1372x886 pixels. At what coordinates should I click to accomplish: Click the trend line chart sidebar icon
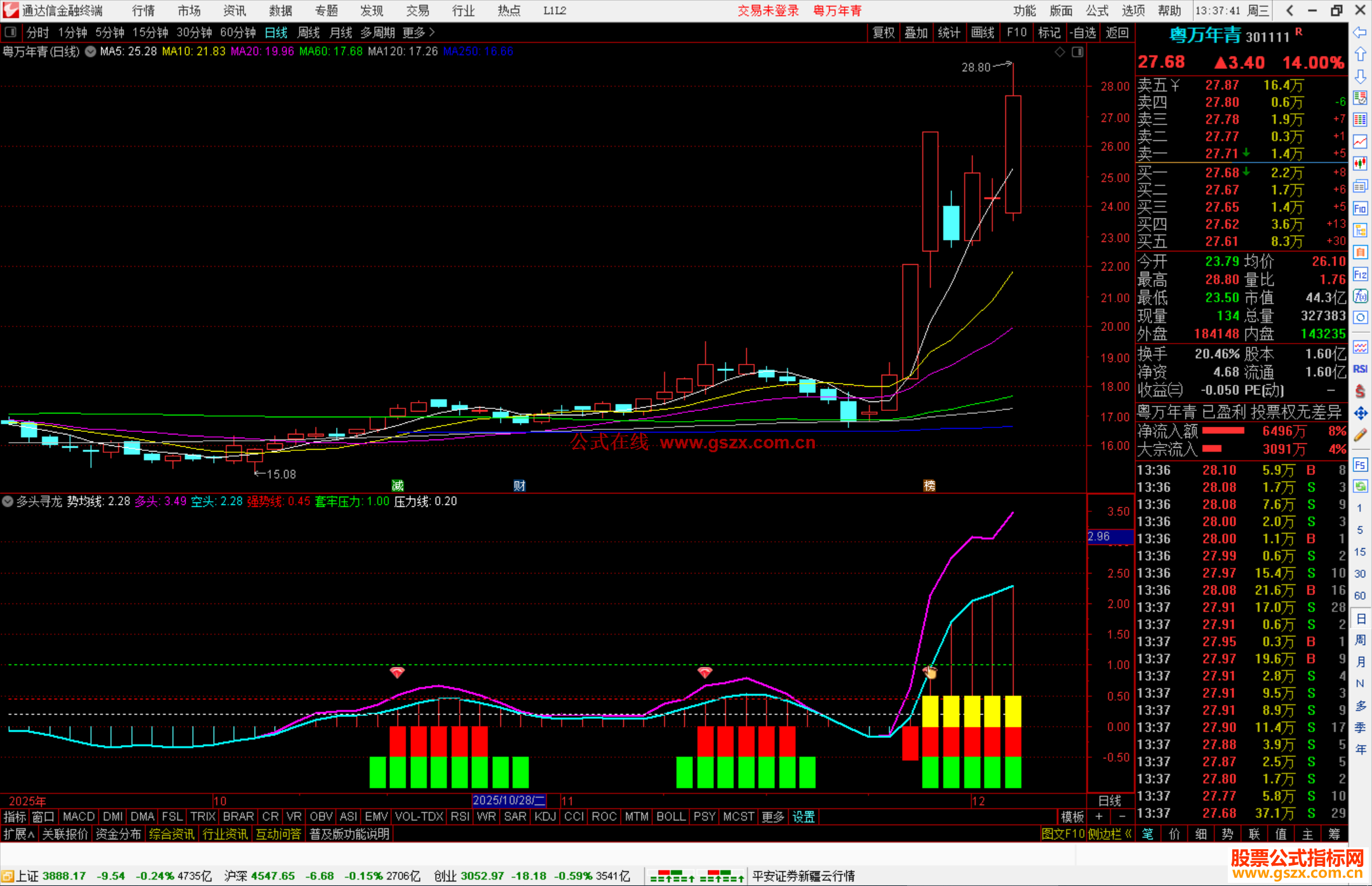[1360, 142]
